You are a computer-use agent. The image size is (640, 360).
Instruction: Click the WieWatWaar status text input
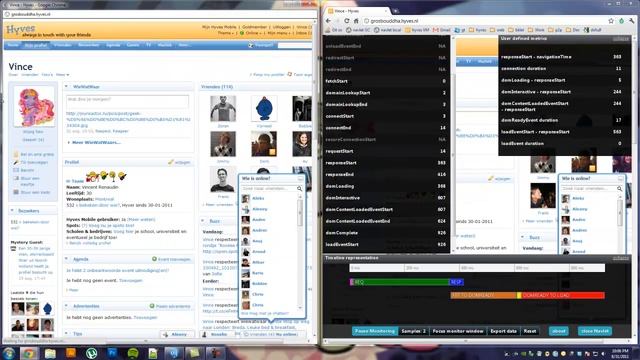pyautogui.click(x=127, y=101)
